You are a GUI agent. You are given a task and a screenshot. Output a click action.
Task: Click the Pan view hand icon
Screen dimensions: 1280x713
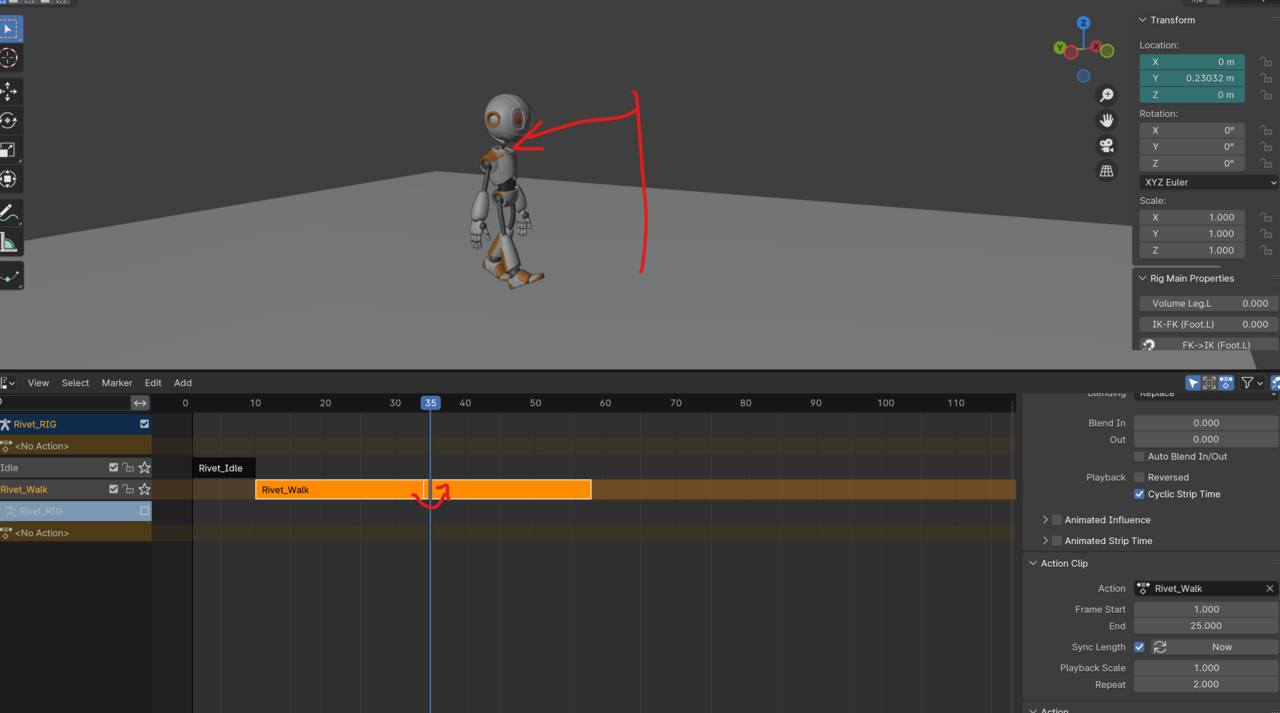[1107, 120]
